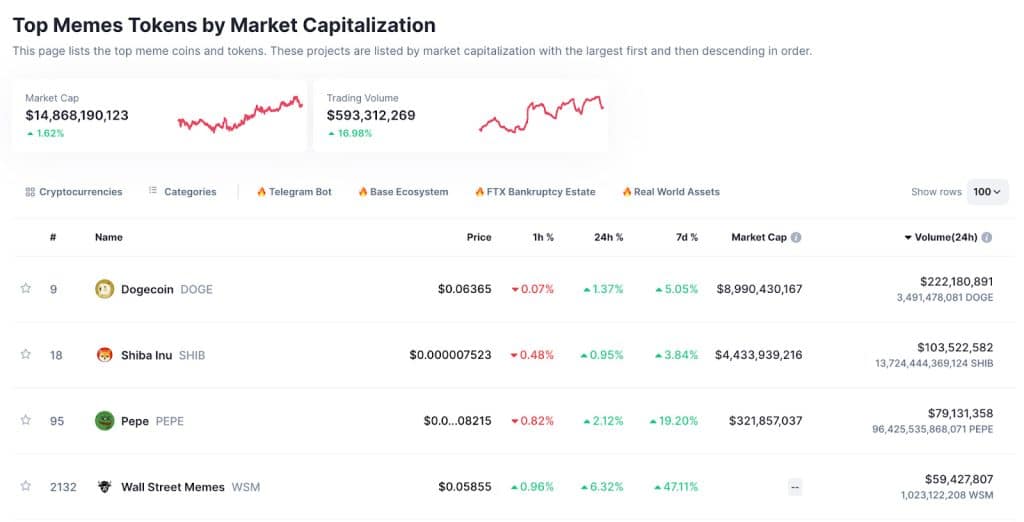Switch to the Base Ecosystem tab
Viewport: 1024px width, 522px height.
[403, 192]
